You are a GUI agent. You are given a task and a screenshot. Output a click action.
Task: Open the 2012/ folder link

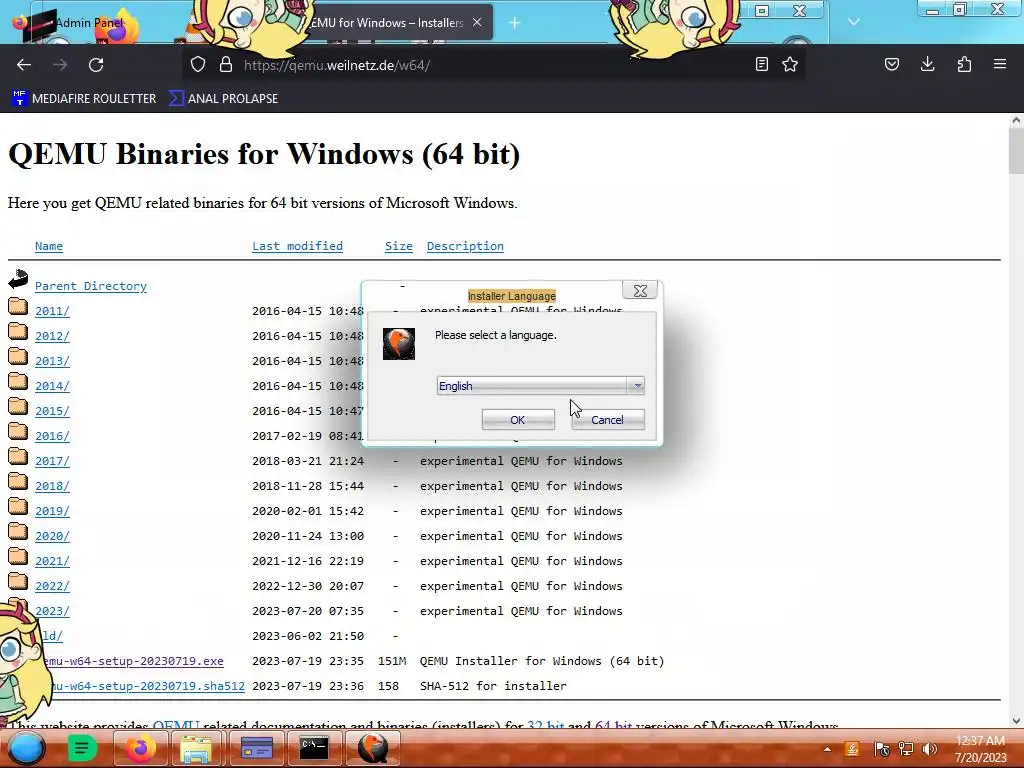[x=52, y=336]
